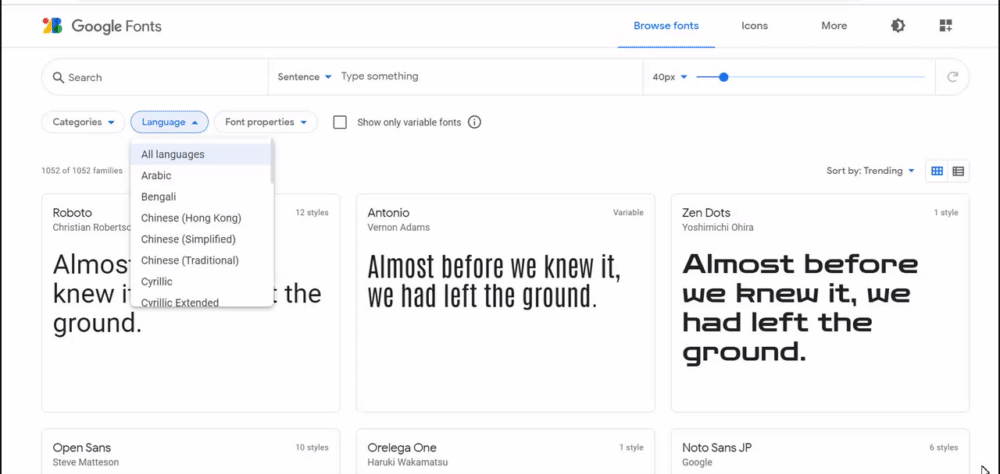The image size is (1000, 474).
Task: Click the 12 styles label on Roboto
Action: click(312, 213)
